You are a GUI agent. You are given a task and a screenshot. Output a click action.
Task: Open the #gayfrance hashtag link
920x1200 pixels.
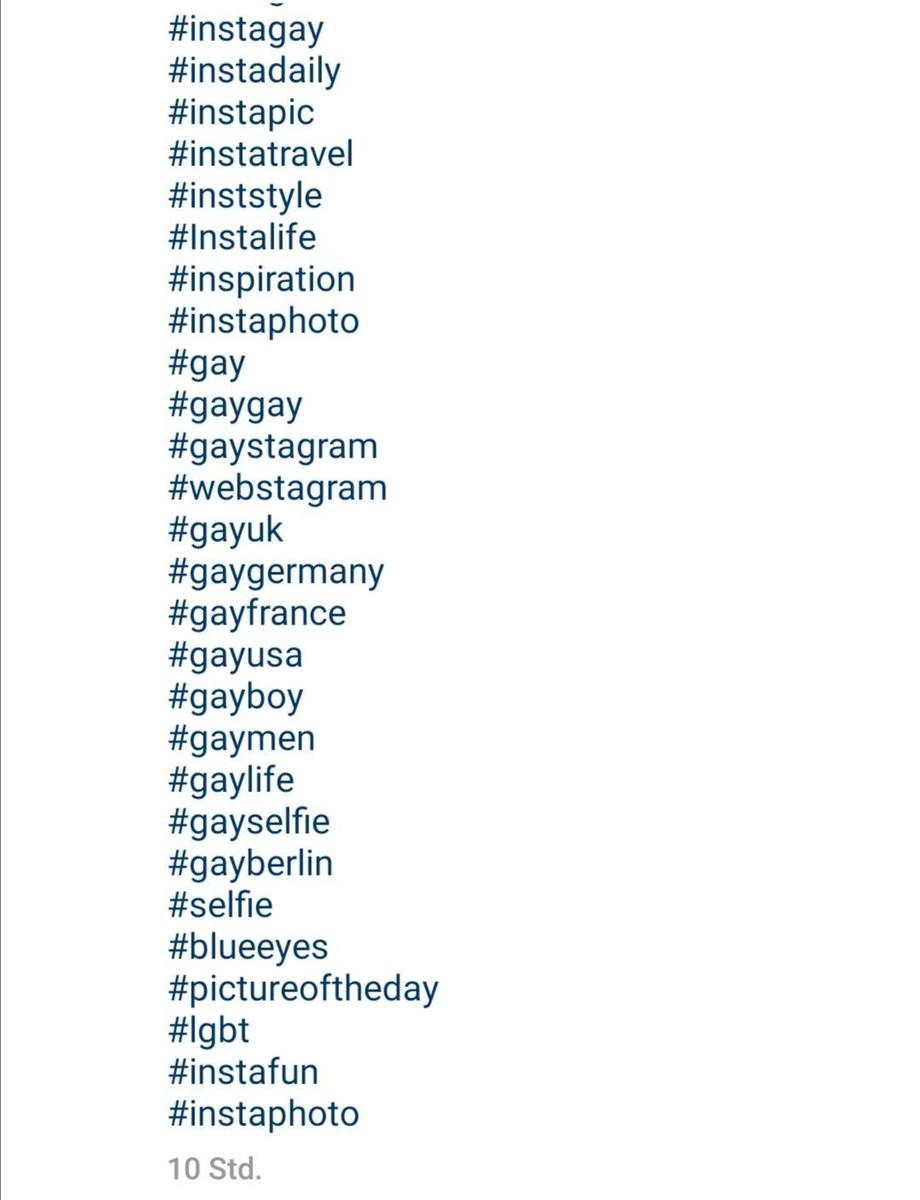coord(257,613)
